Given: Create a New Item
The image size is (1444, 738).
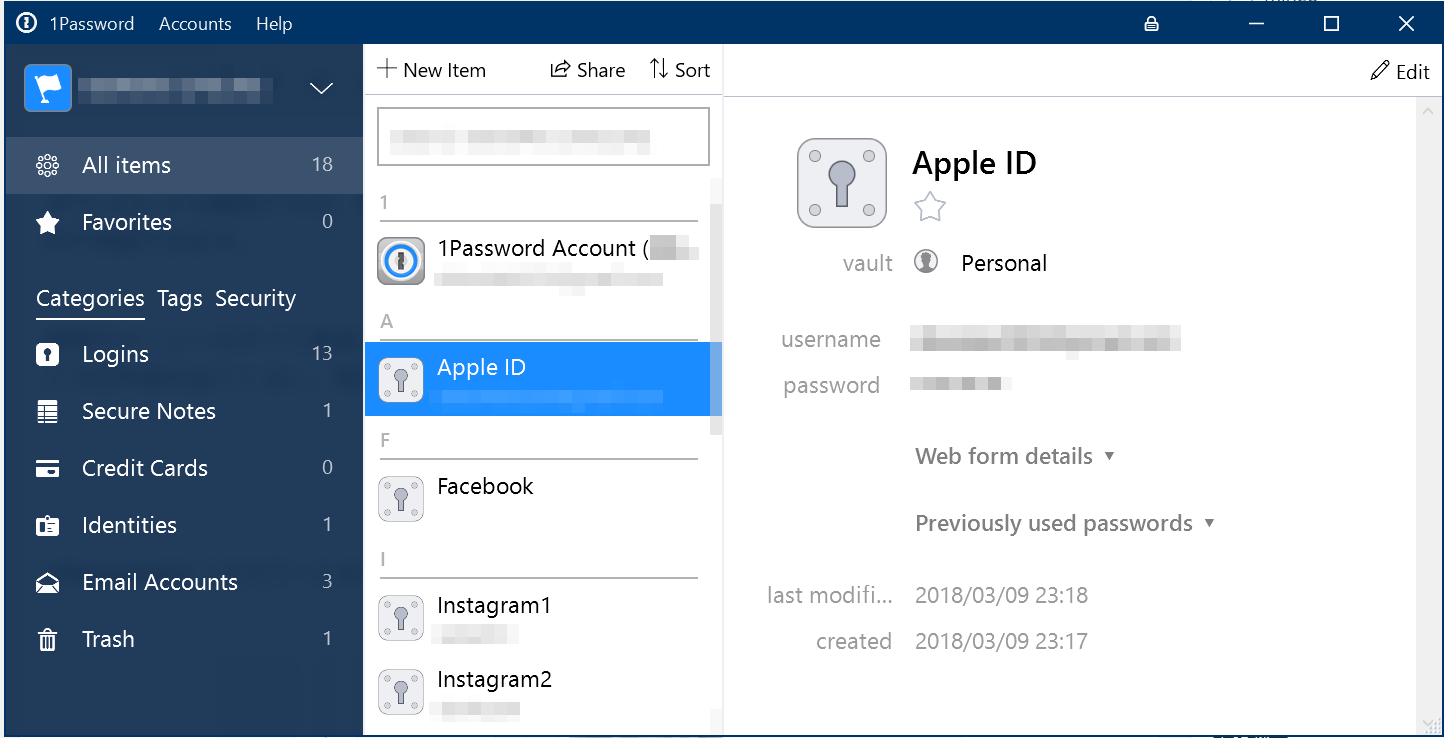Looking at the screenshot, I should pos(431,70).
